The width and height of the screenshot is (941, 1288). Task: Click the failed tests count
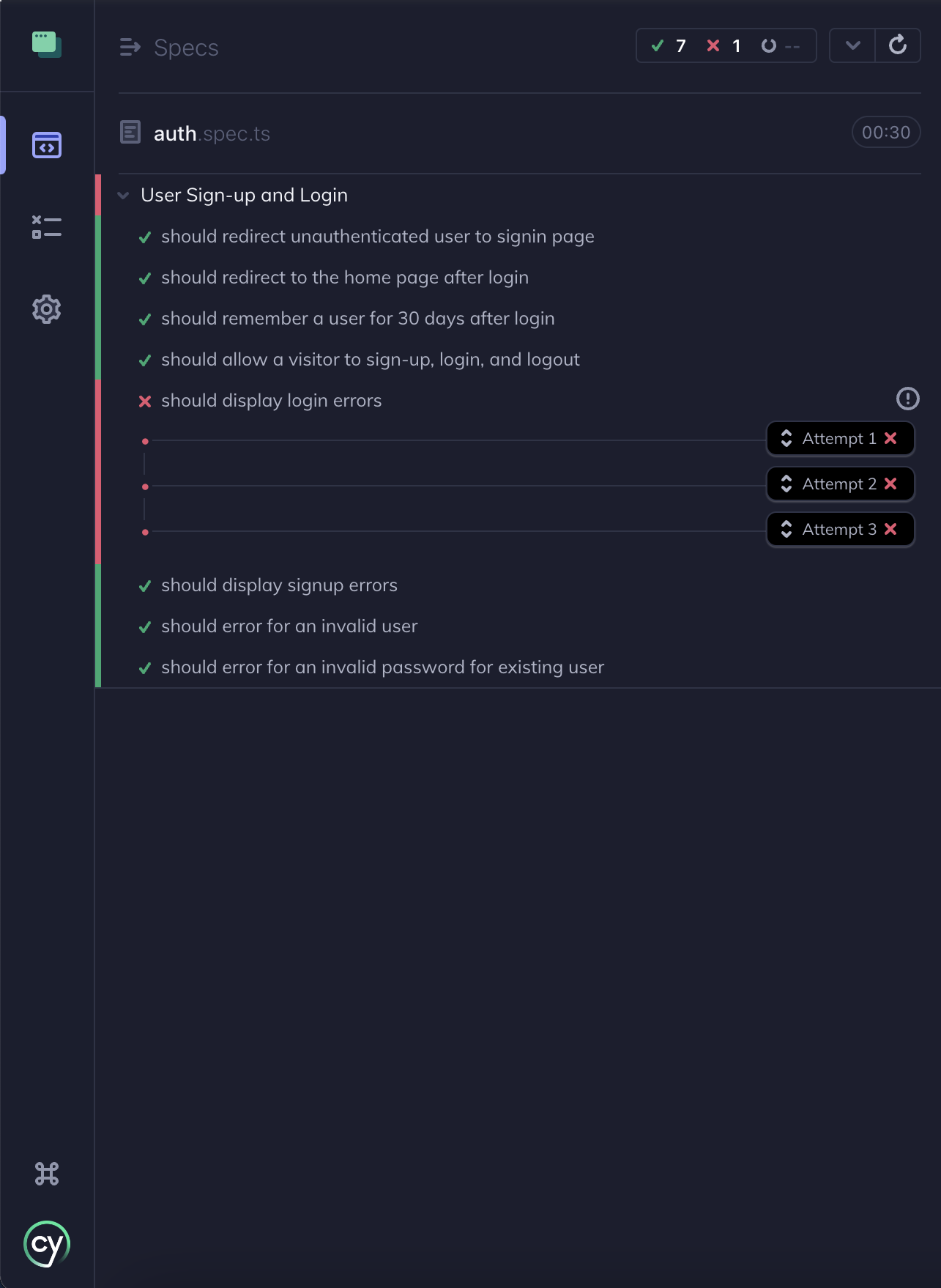click(724, 46)
